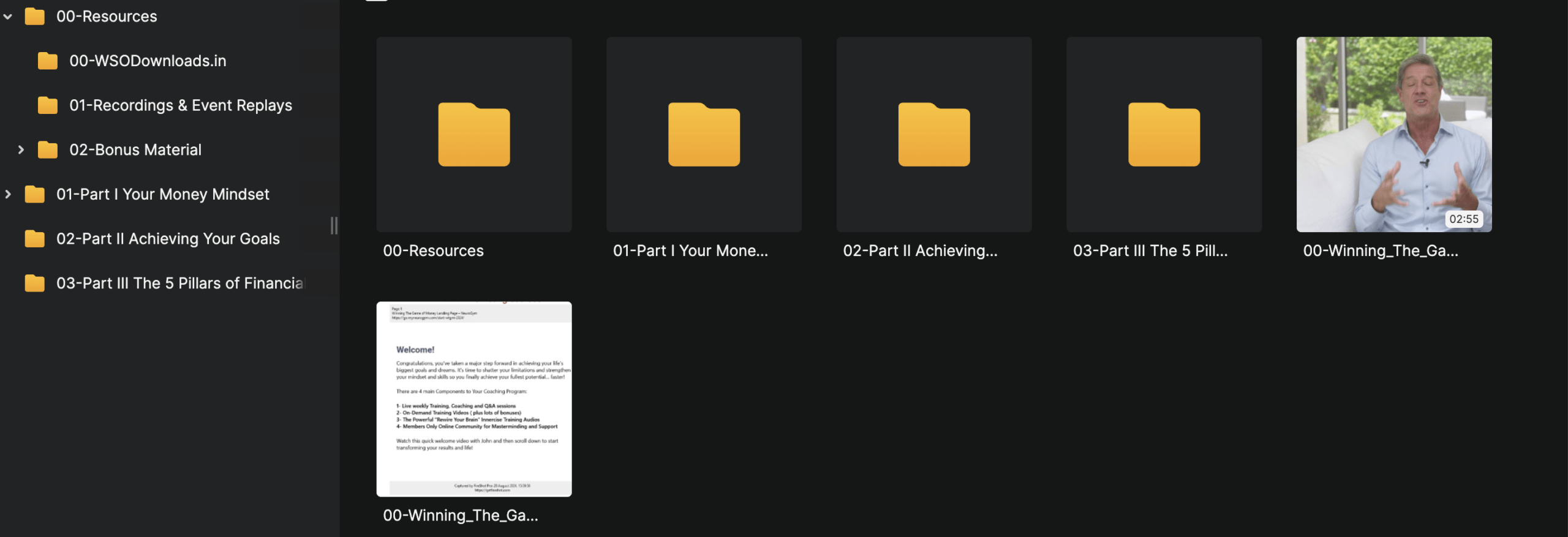This screenshot has height=537, width=1568.
Task: Expand the 02-Bonus Material folder
Action: click(21, 149)
